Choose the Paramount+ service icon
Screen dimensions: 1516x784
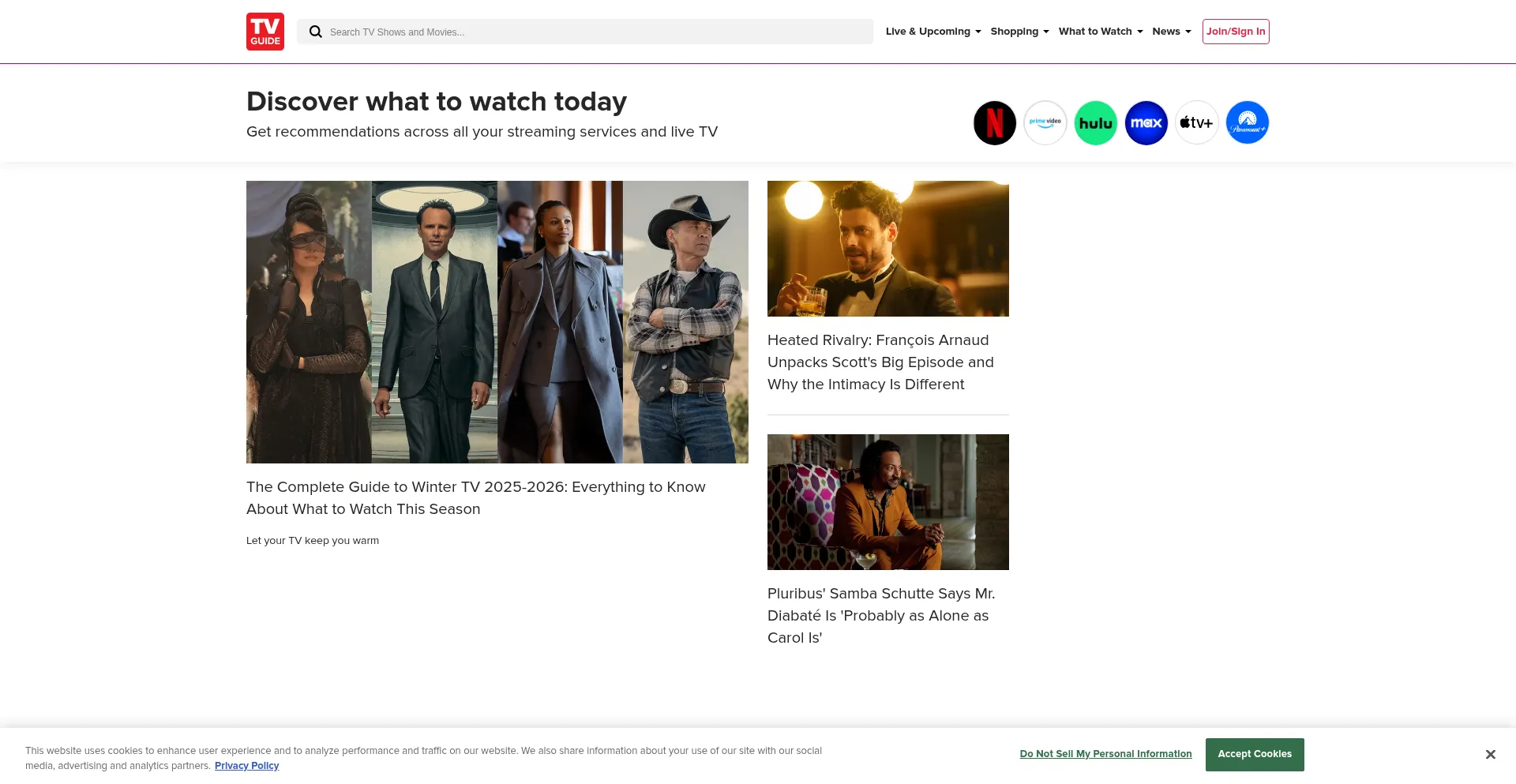(1247, 123)
